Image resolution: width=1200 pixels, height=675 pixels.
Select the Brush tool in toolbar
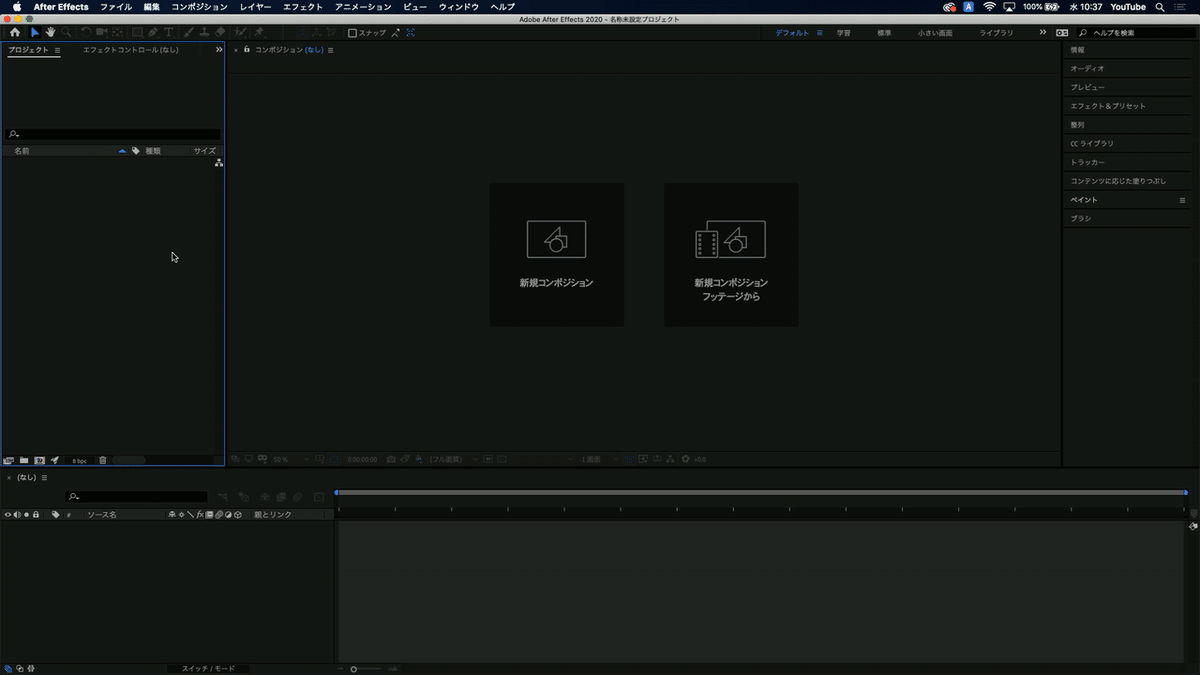pos(189,32)
